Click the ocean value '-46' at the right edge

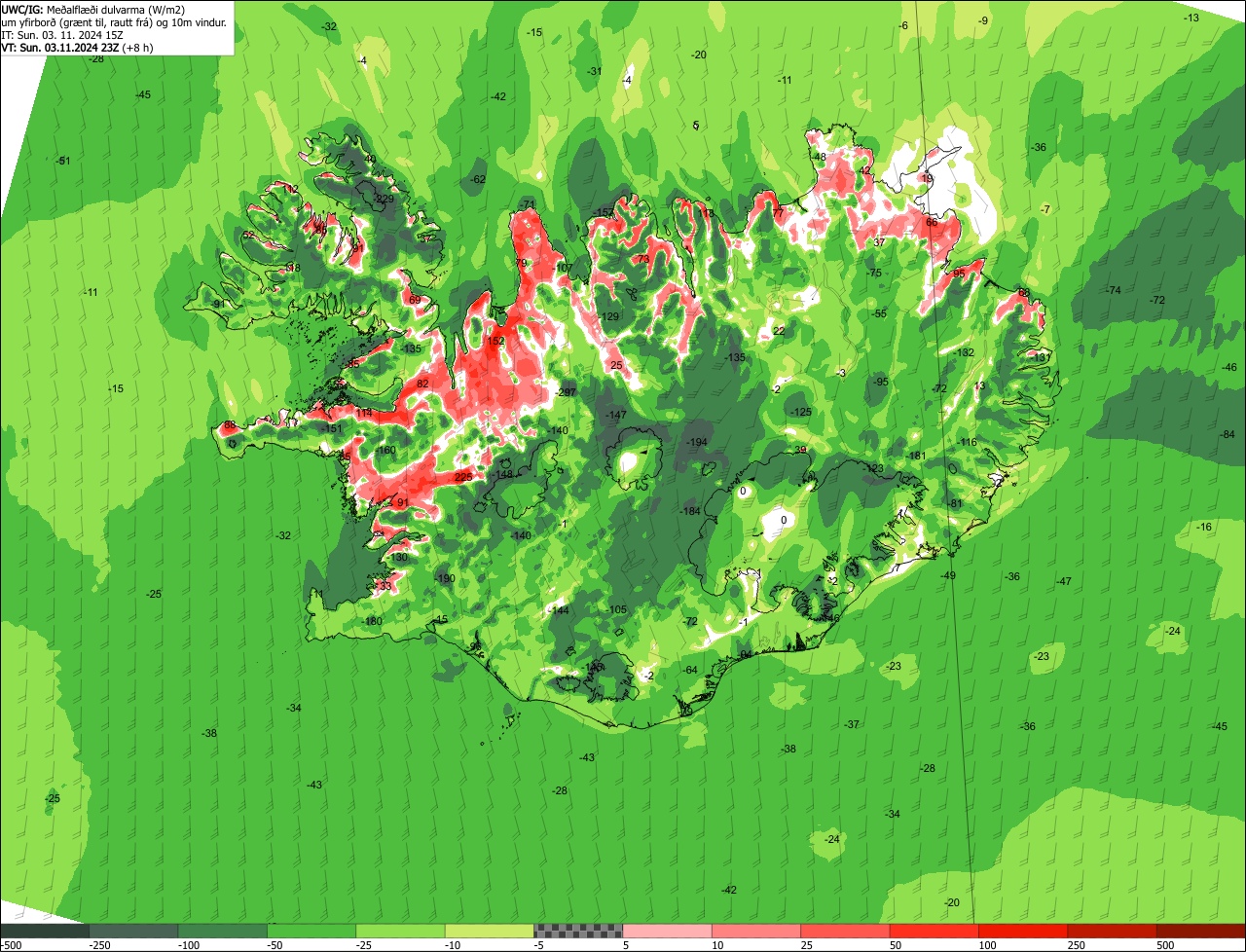pos(1229,367)
